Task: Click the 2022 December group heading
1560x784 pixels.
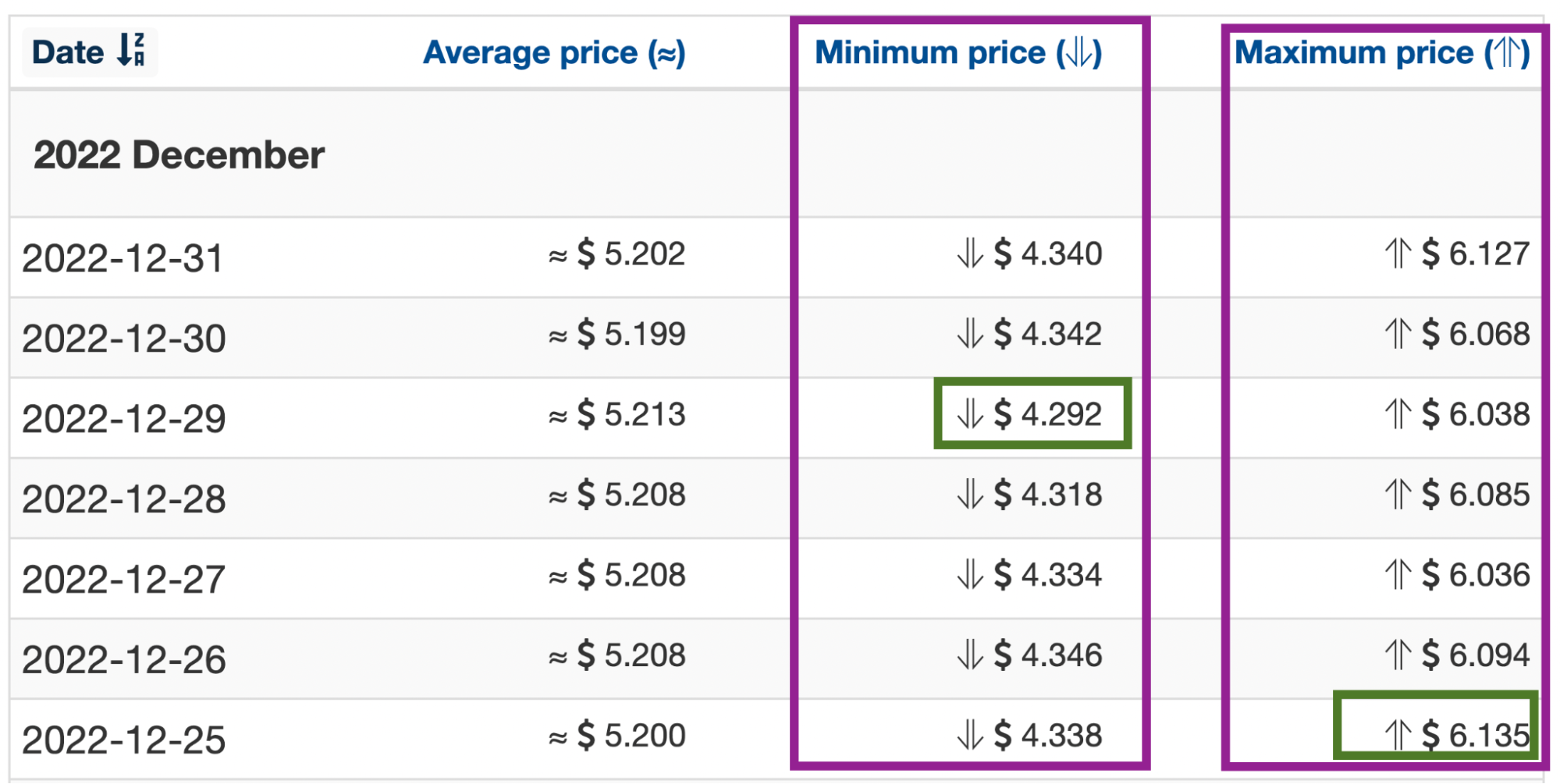Action: [x=179, y=154]
